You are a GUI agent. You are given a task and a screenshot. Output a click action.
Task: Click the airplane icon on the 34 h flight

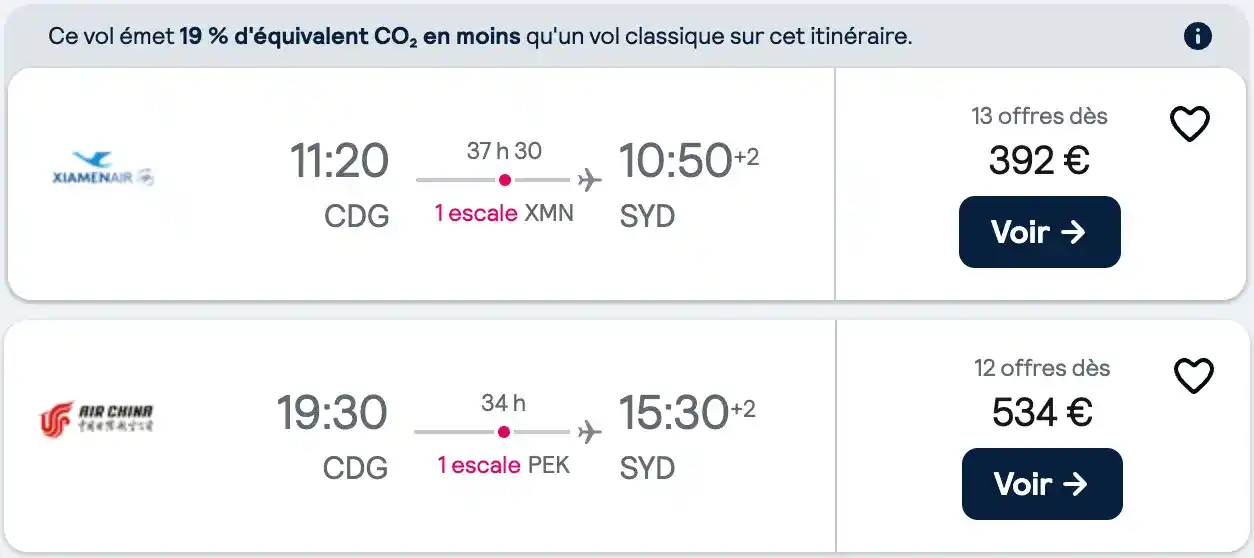pyautogui.click(x=590, y=432)
